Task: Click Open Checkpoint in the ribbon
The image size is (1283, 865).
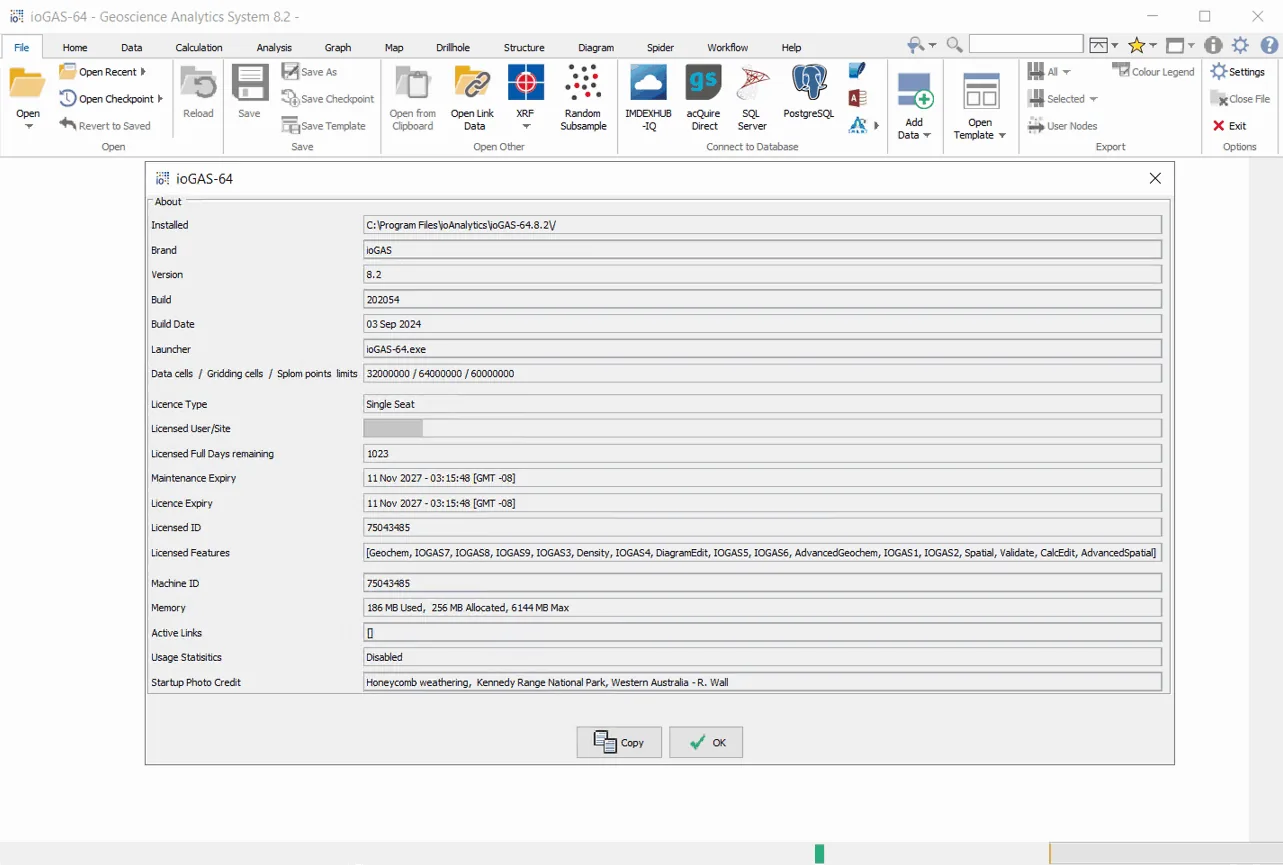Action: click(x=110, y=99)
